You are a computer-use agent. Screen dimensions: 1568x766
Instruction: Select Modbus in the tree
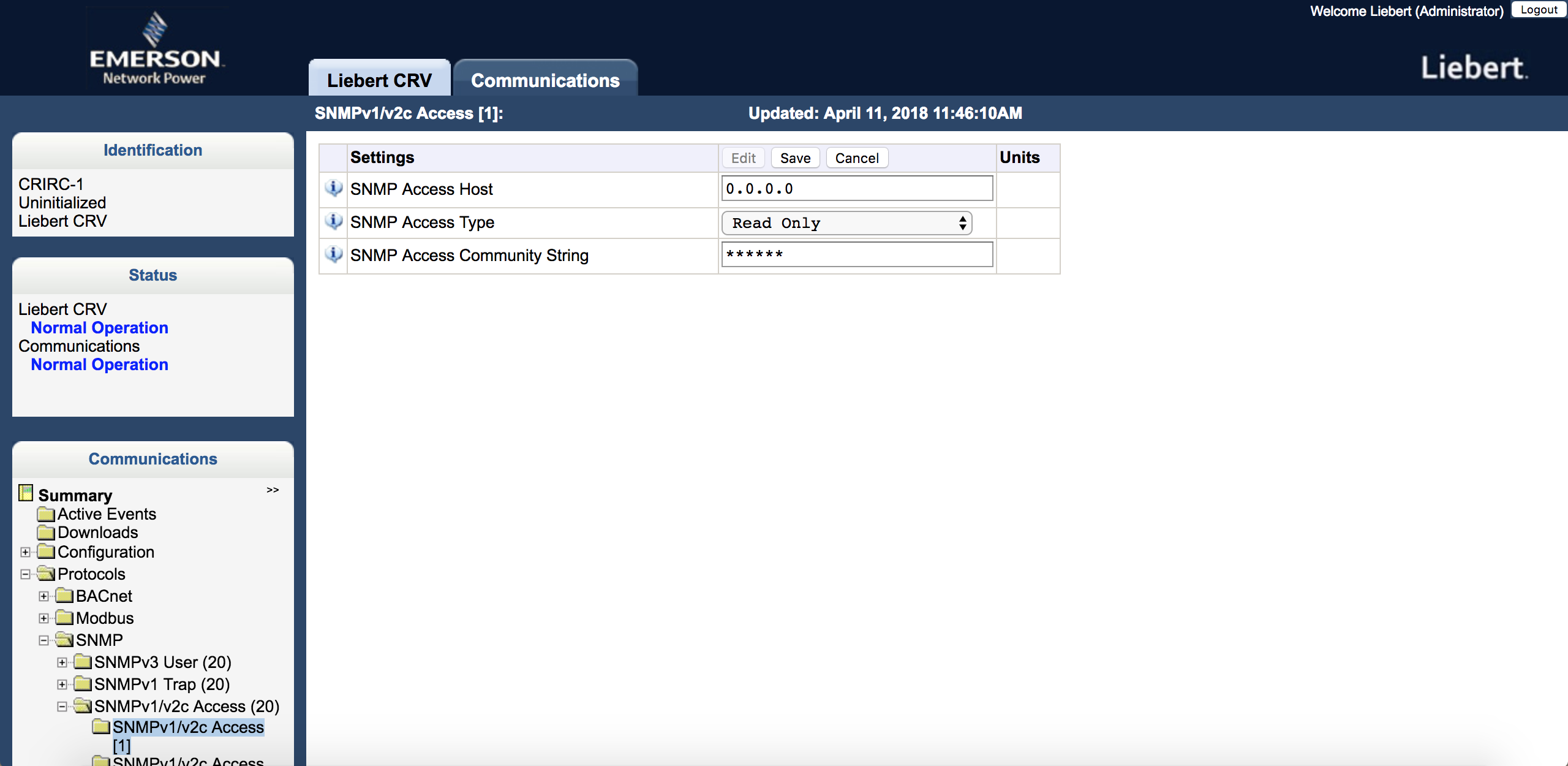(105, 618)
